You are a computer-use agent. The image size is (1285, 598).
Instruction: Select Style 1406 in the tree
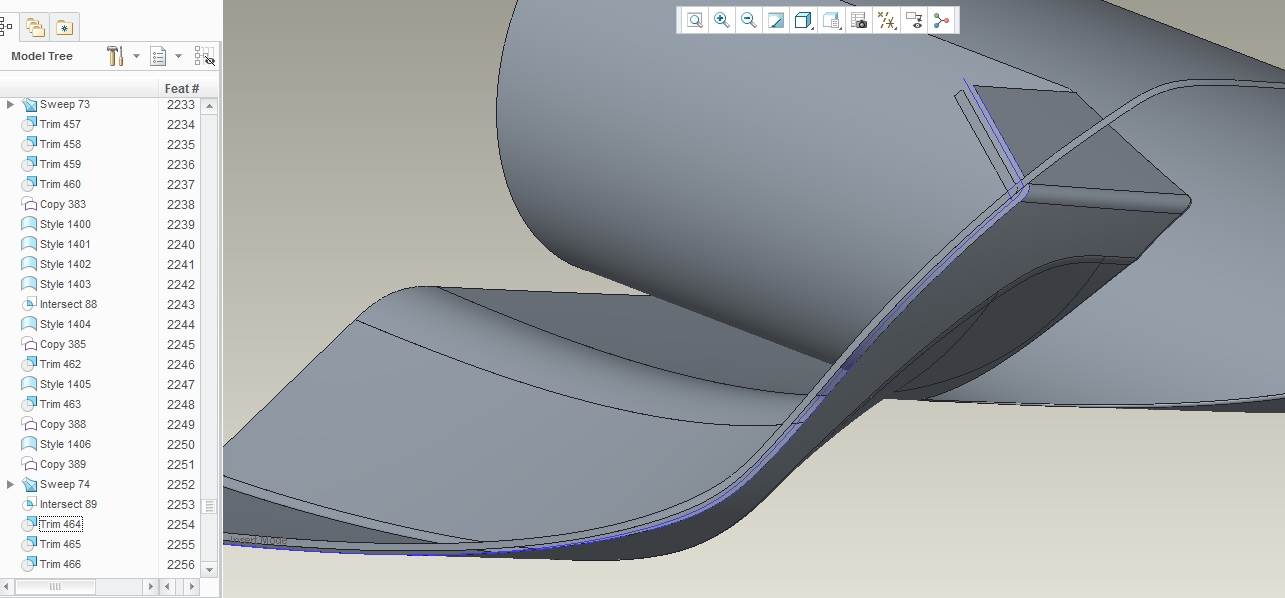tap(65, 444)
